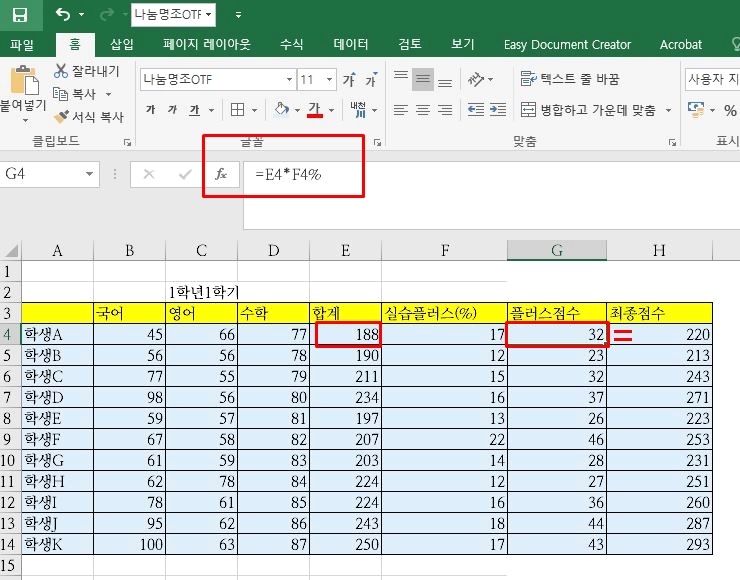Select header cell 최종점수
740x580 pixels.
point(659,312)
